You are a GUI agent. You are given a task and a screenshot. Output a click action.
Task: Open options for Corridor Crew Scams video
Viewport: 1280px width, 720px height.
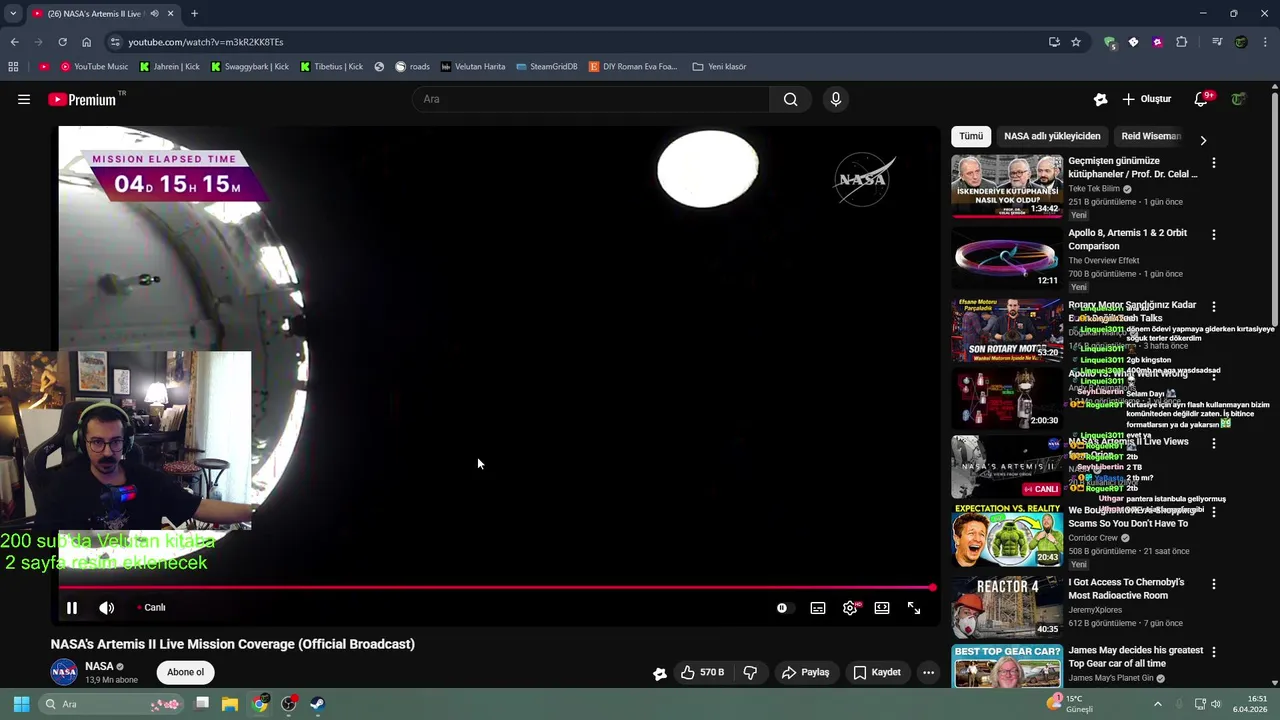[x=1214, y=511]
